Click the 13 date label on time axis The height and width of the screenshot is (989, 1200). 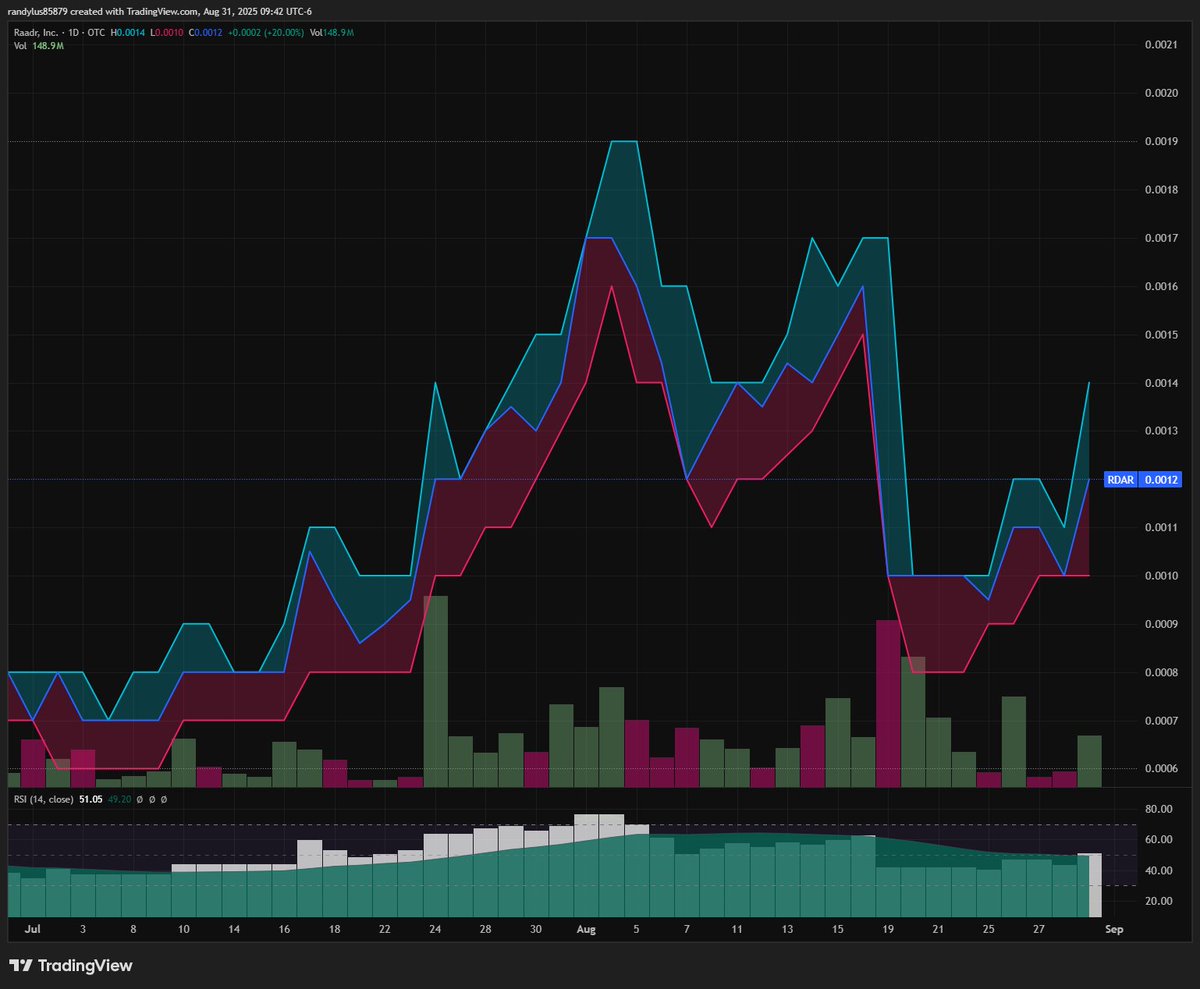(x=788, y=930)
